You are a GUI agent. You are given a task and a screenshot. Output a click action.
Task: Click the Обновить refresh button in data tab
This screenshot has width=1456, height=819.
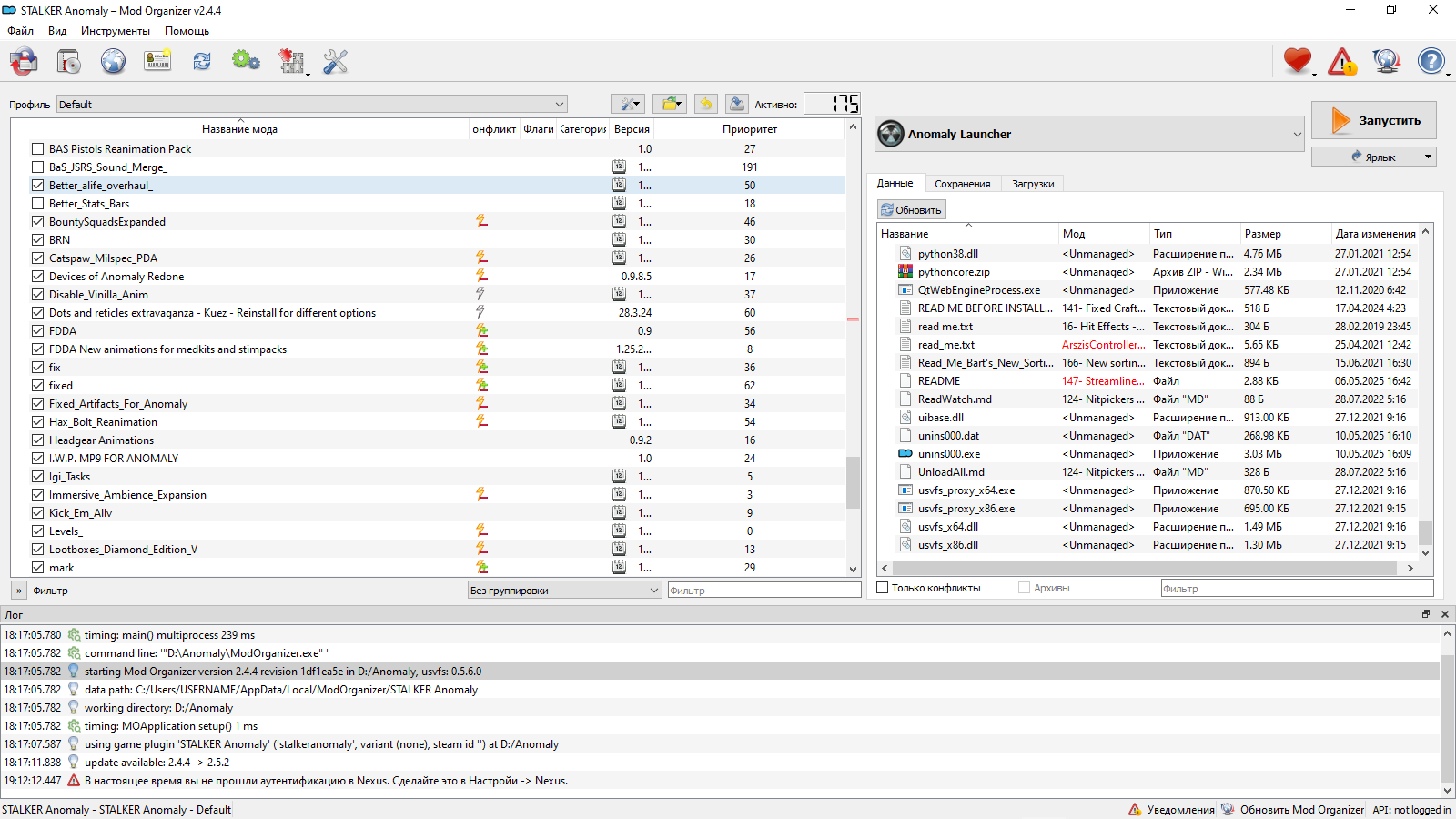click(911, 210)
